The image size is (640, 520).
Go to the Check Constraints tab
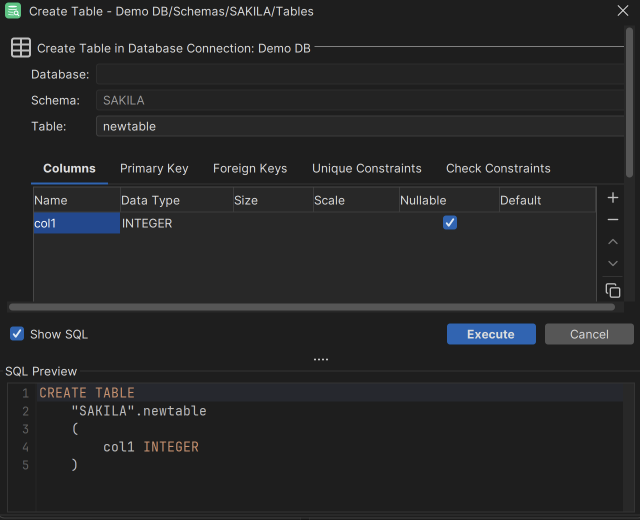(x=498, y=168)
